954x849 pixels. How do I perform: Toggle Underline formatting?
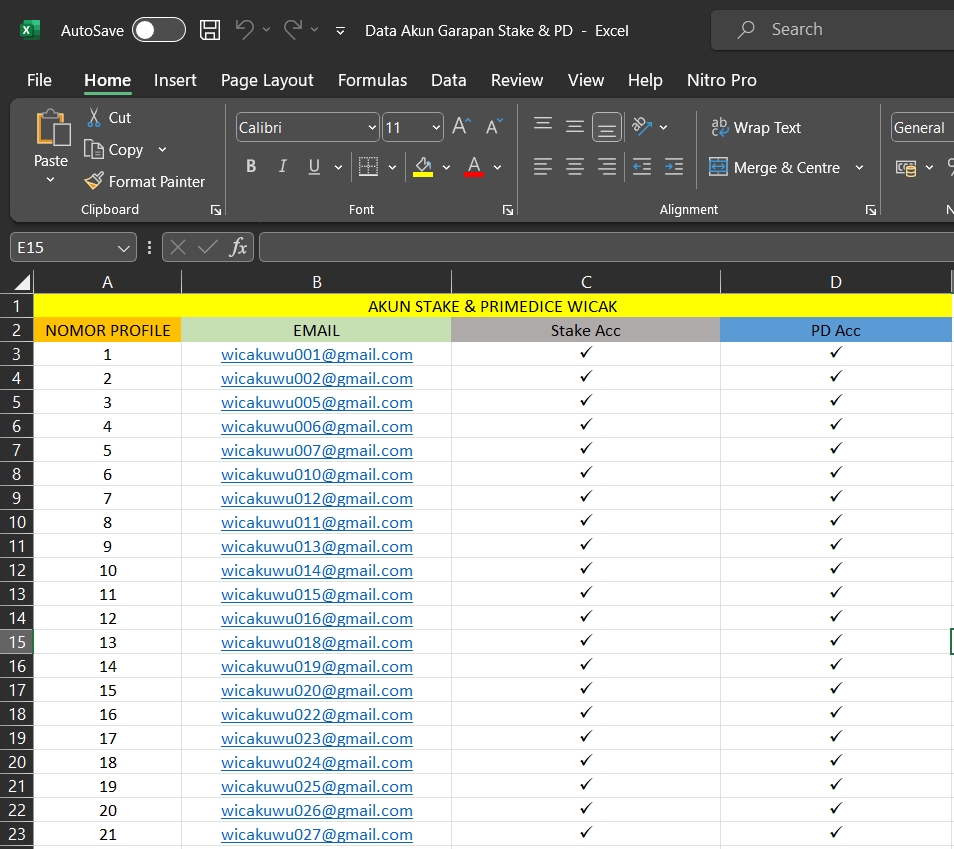point(314,166)
